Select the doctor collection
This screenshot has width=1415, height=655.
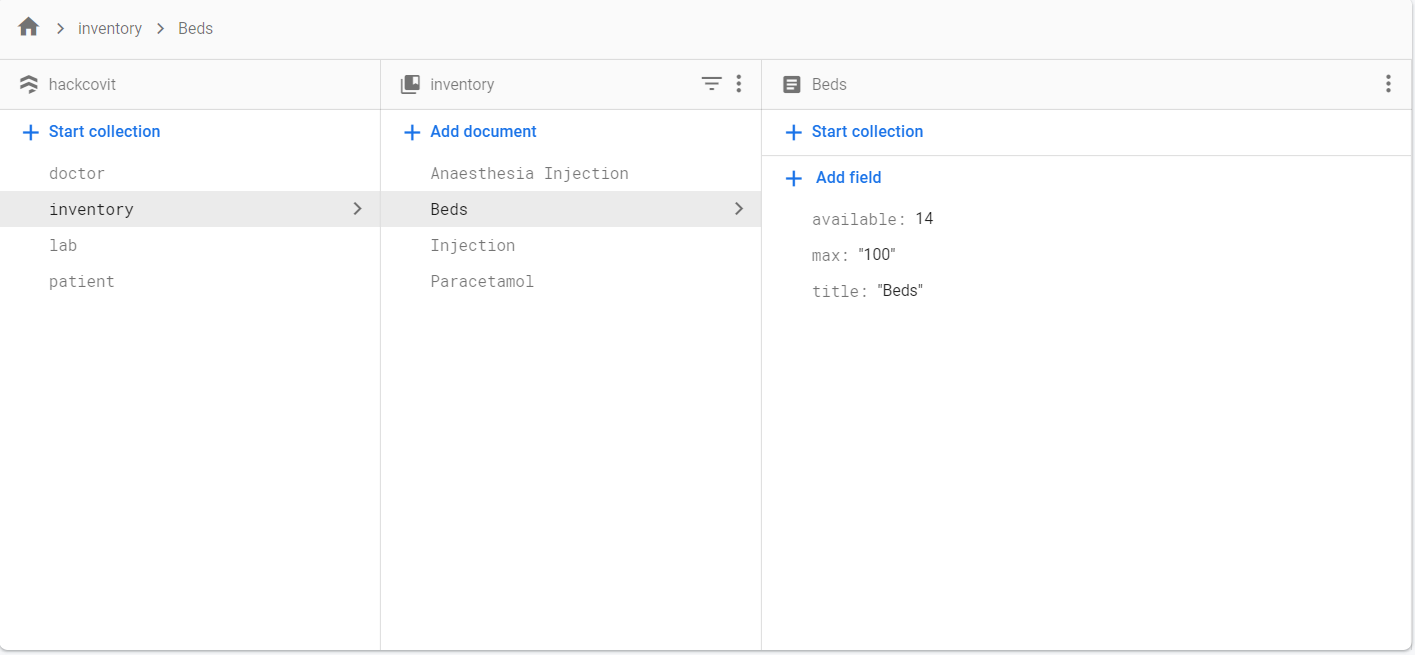77,174
